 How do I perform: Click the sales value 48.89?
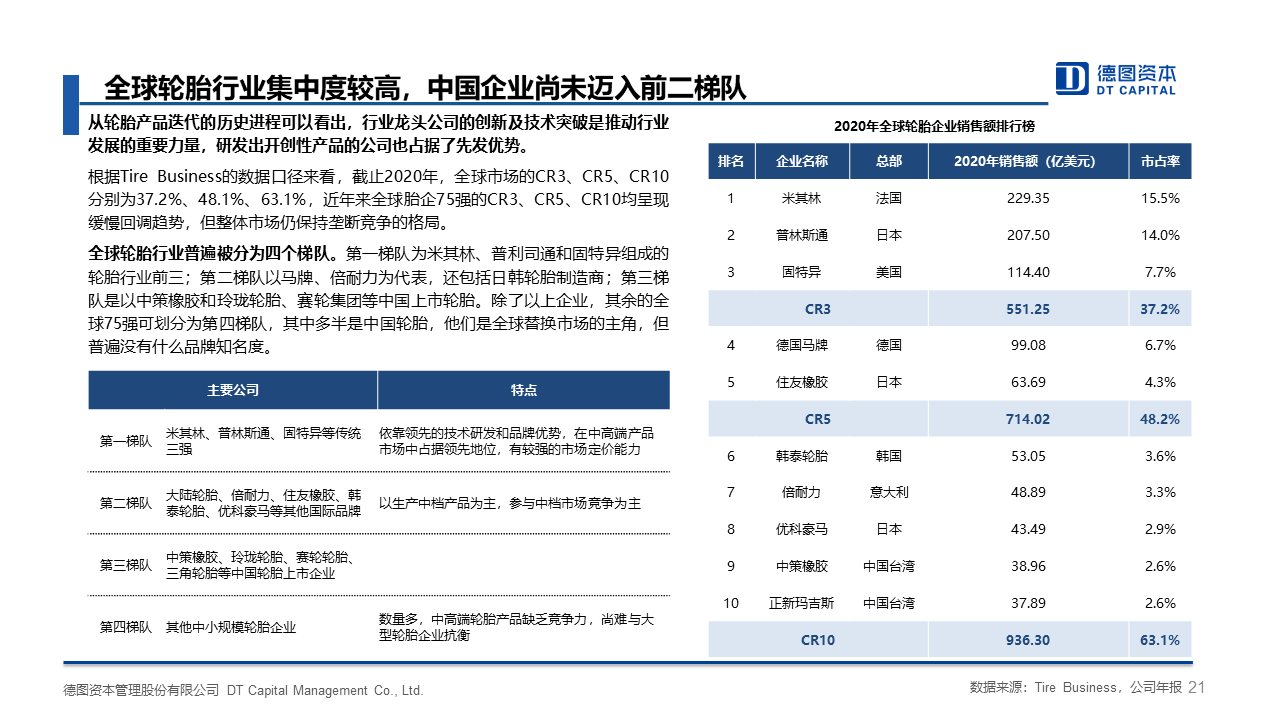pyautogui.click(x=1029, y=492)
